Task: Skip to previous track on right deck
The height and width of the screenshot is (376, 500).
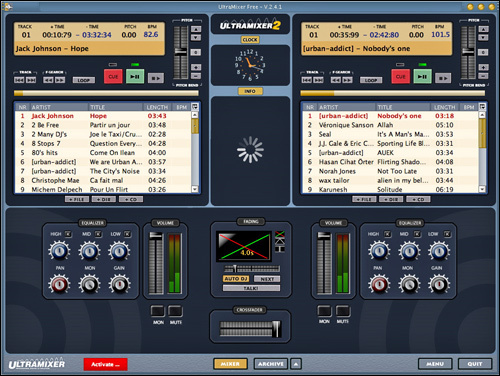Action: [306, 80]
